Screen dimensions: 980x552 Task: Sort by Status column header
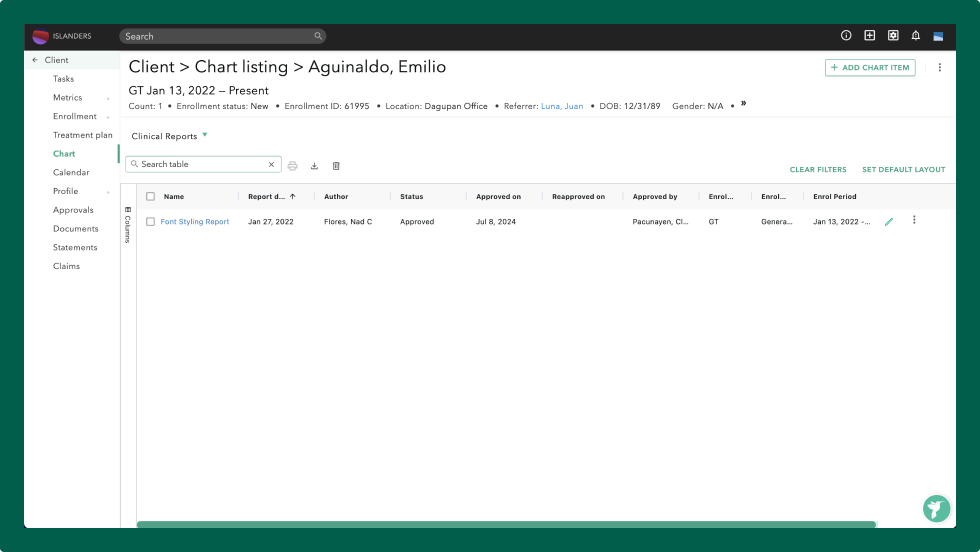point(411,196)
